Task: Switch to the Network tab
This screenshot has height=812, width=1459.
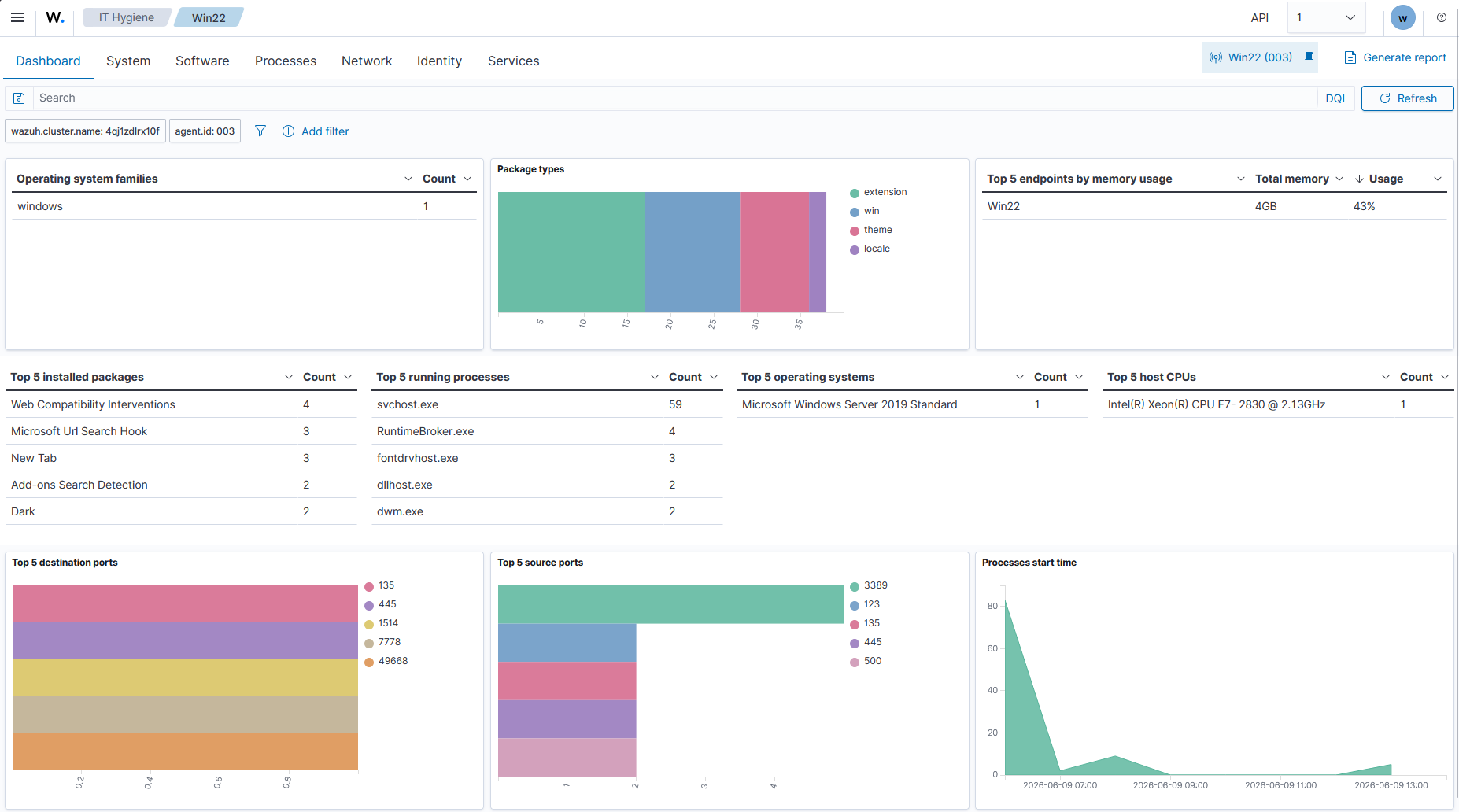Action: coord(367,61)
